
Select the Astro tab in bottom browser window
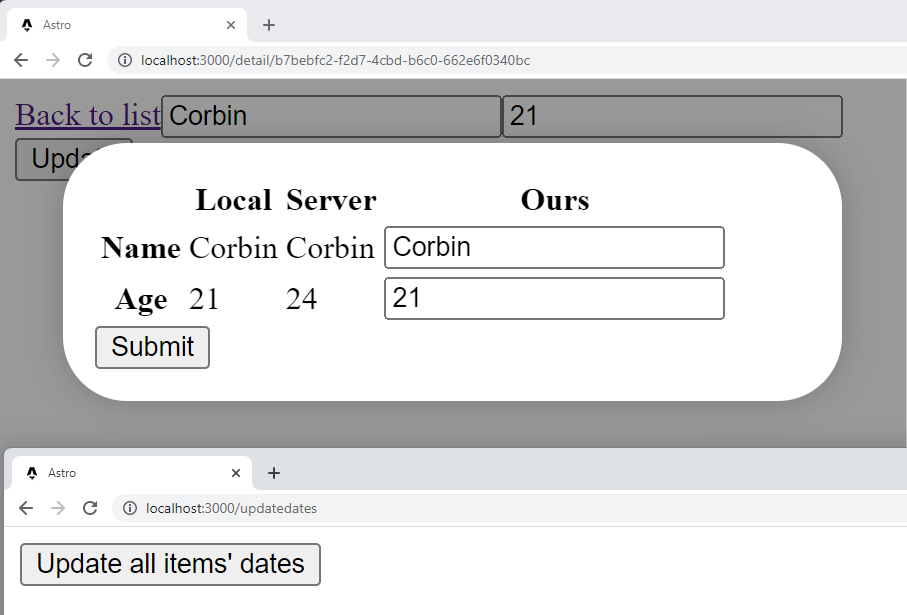(x=131, y=473)
